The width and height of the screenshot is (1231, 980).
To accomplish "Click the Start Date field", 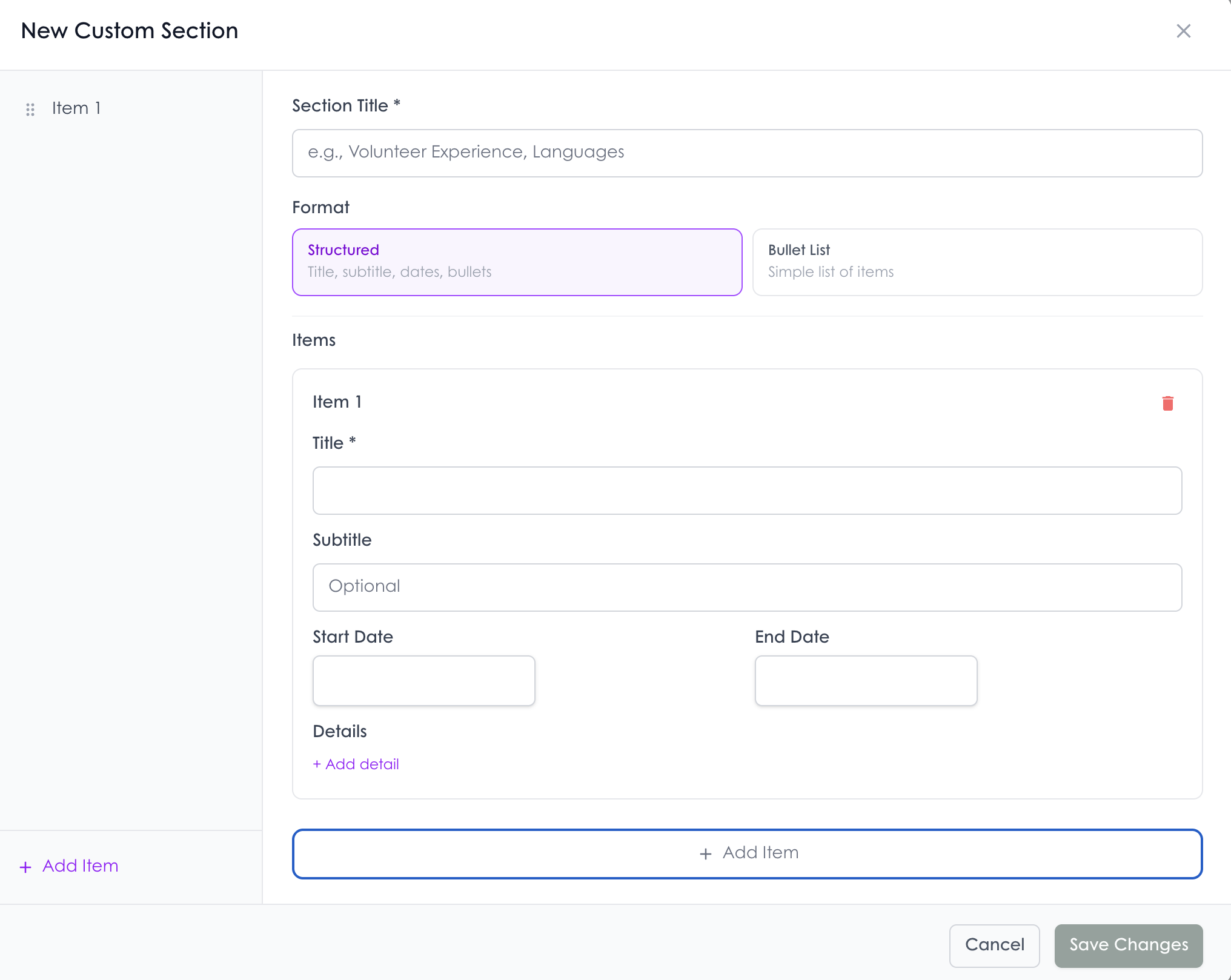I will pos(423,680).
